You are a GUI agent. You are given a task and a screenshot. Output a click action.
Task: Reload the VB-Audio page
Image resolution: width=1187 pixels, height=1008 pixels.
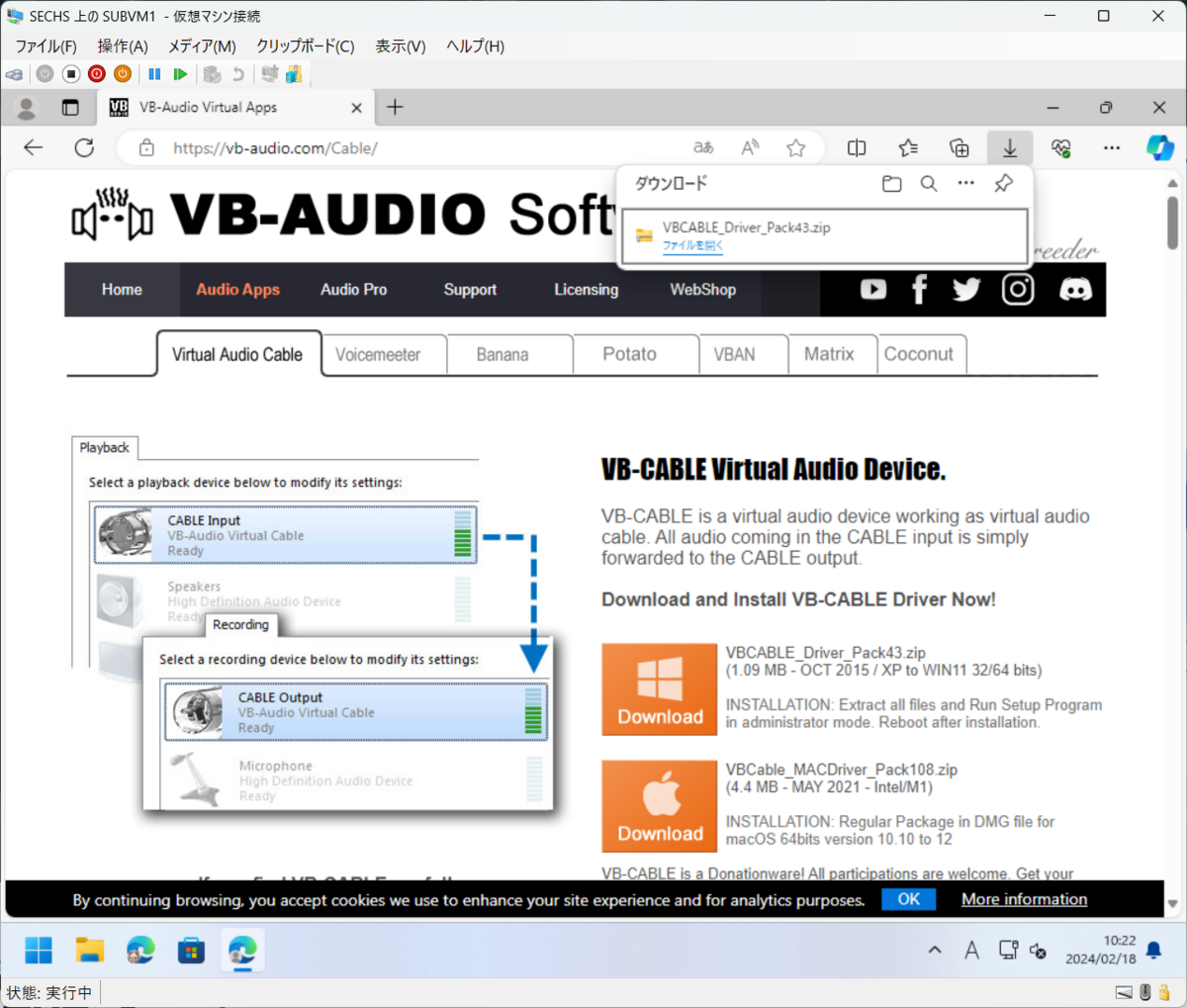click(85, 147)
